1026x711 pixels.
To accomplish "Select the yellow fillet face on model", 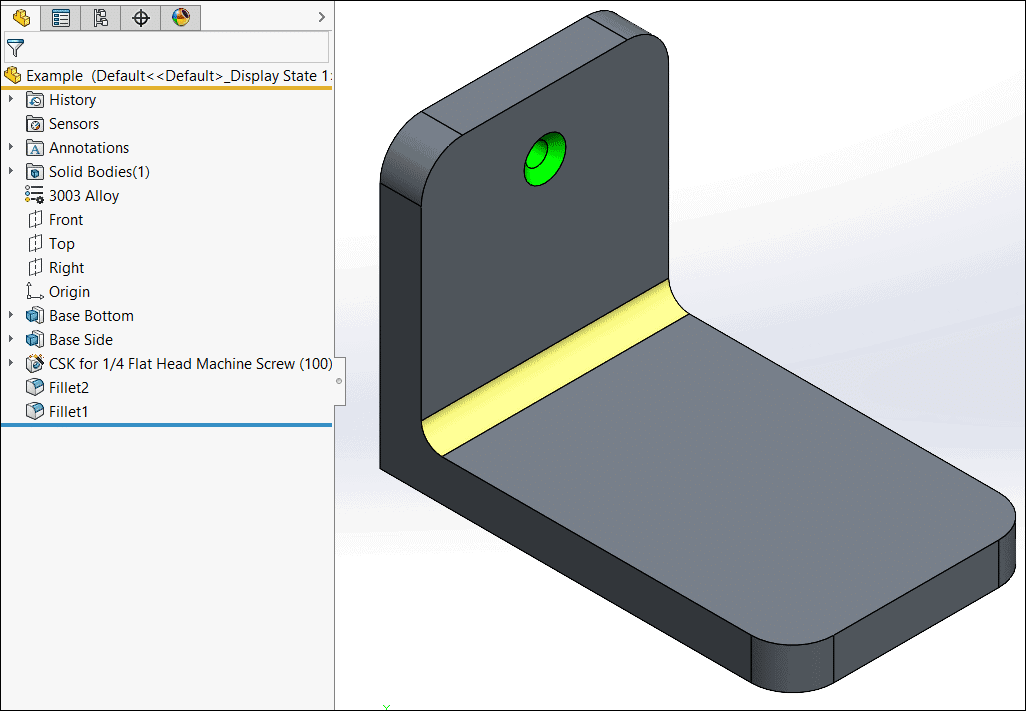I will pos(556,366).
